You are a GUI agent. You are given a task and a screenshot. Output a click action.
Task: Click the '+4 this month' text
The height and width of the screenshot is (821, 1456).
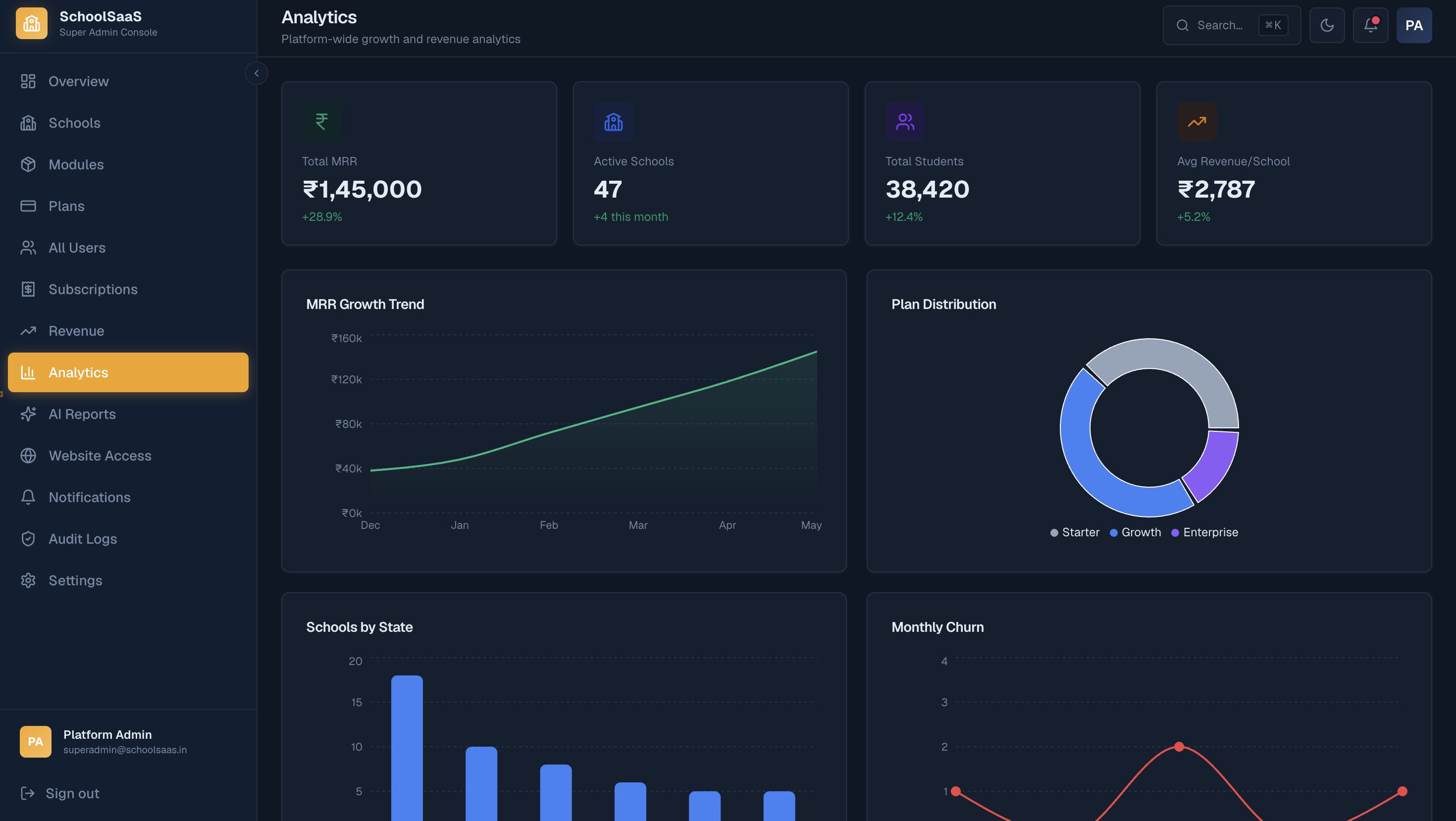point(631,217)
